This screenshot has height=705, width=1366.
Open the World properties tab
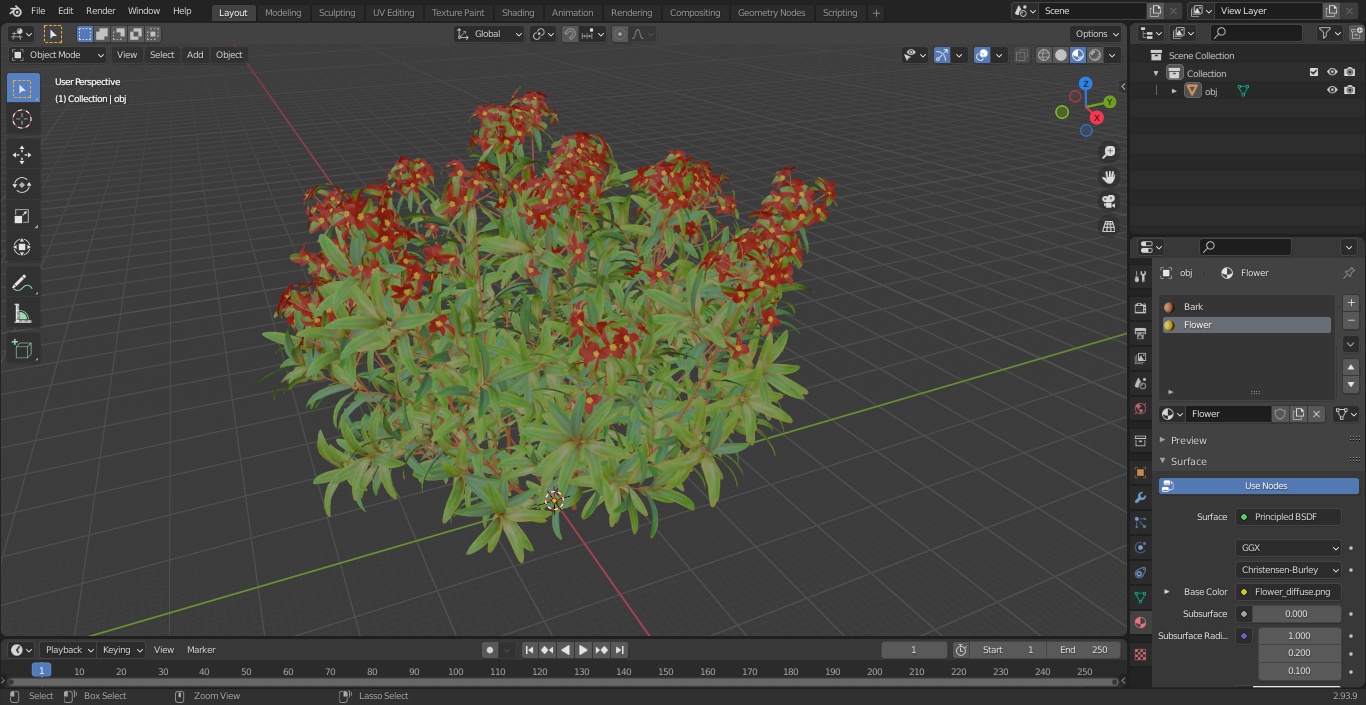pos(1140,408)
